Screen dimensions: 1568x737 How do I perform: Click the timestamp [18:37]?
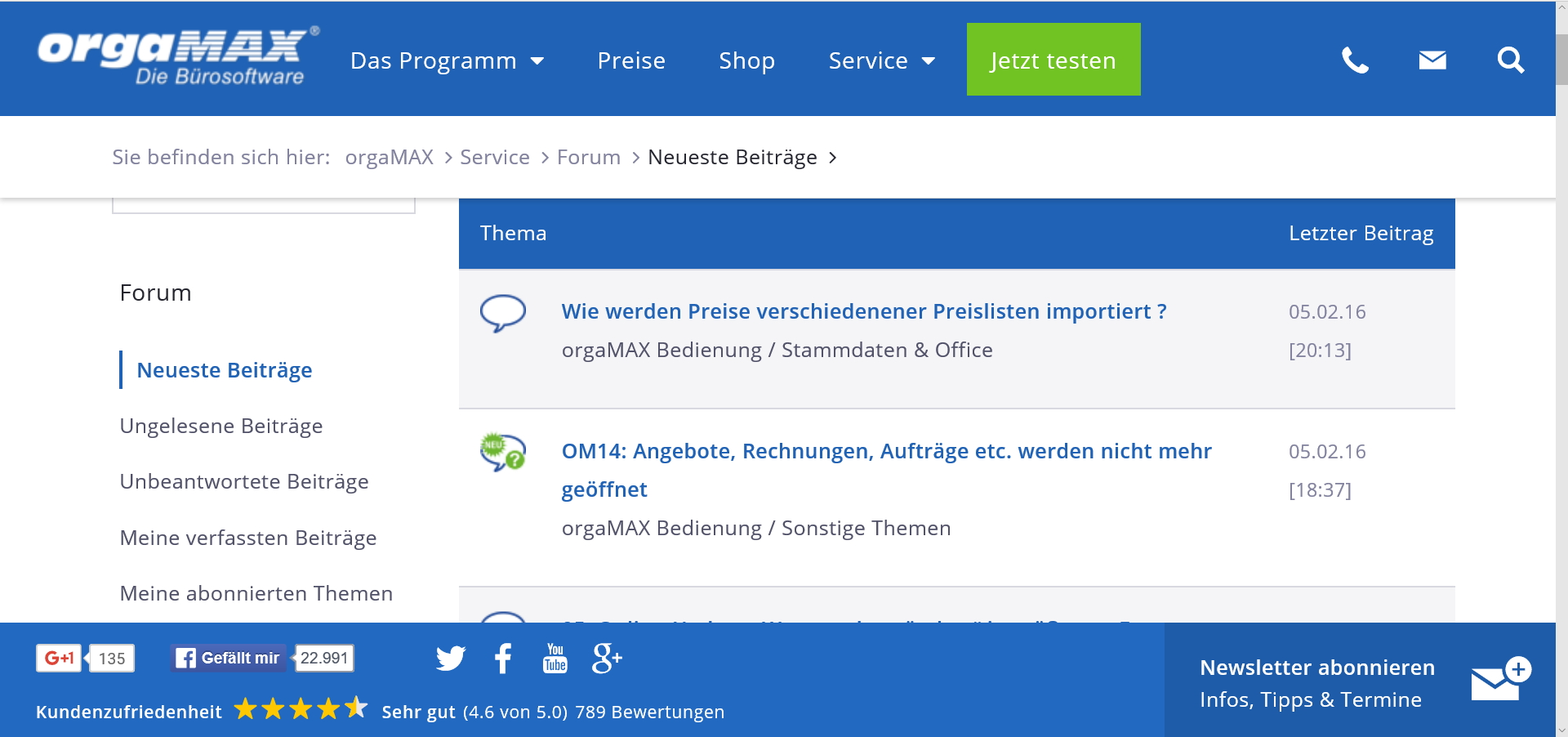point(1320,489)
